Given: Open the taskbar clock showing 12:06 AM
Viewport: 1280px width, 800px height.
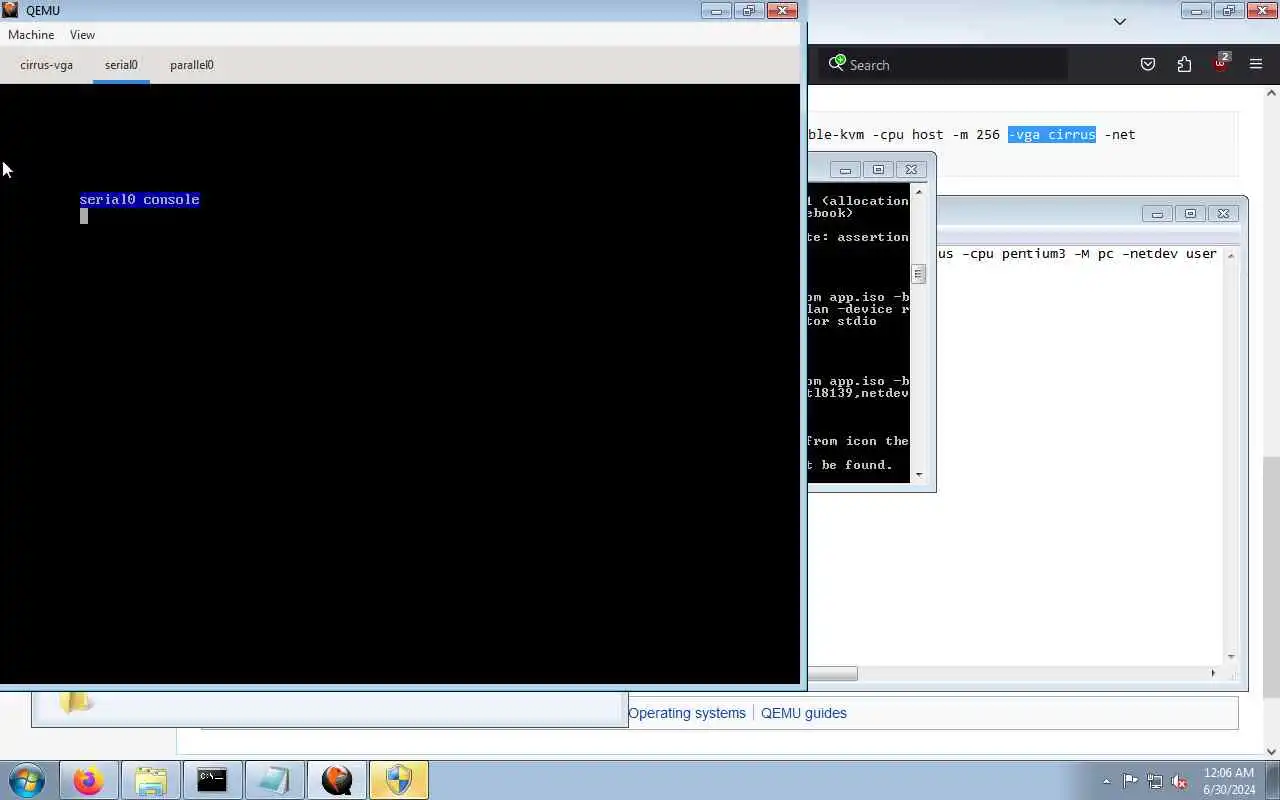Looking at the screenshot, I should [x=1229, y=781].
